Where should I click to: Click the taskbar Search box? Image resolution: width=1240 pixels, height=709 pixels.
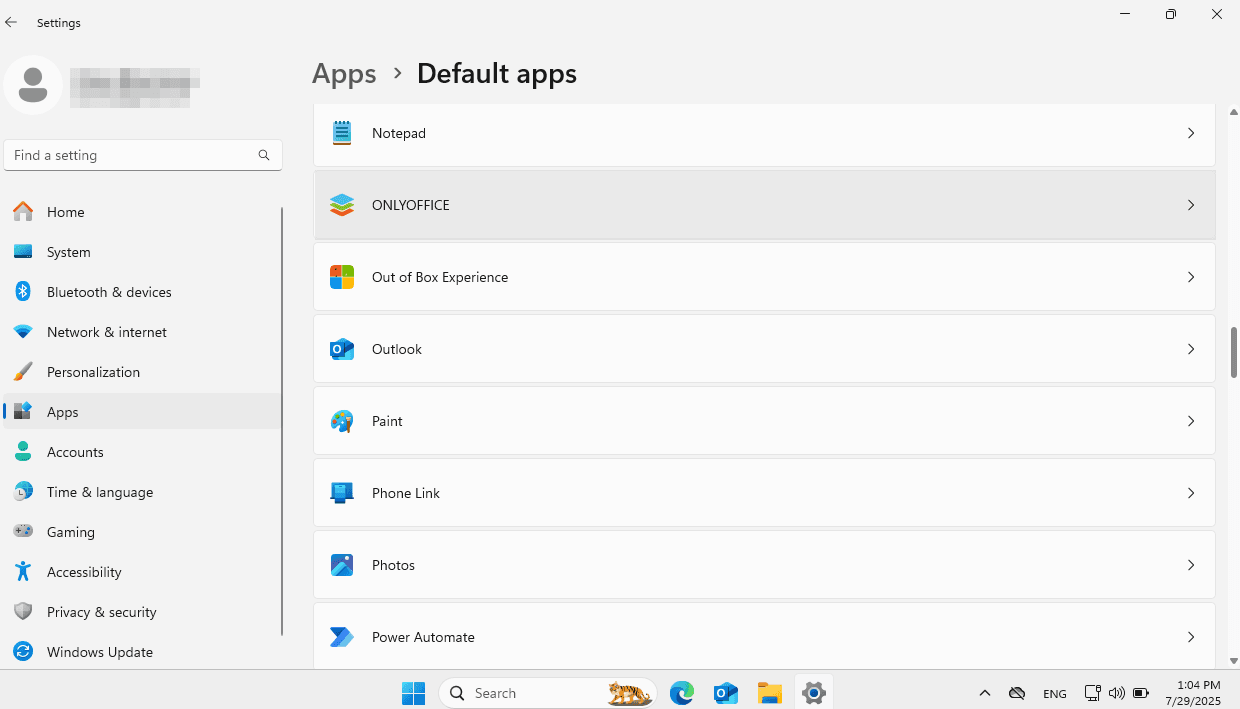(x=547, y=693)
